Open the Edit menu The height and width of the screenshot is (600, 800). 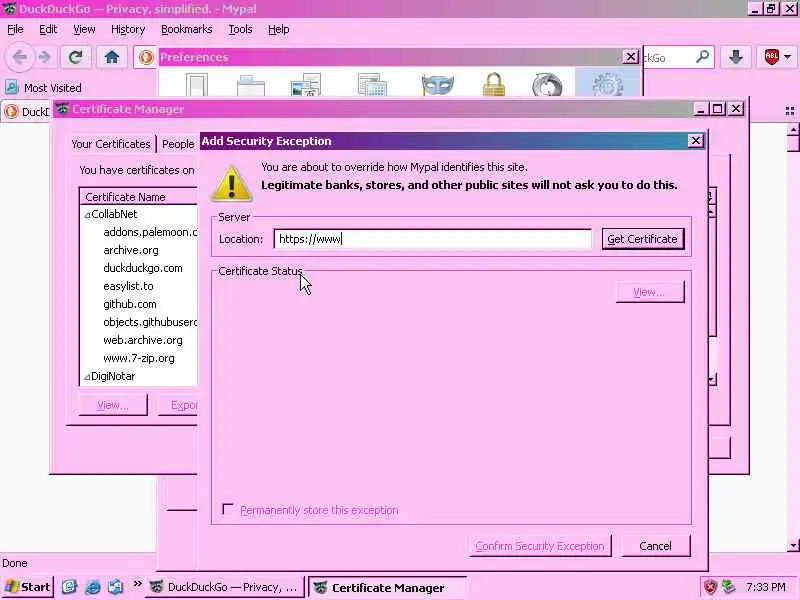pyautogui.click(x=48, y=30)
